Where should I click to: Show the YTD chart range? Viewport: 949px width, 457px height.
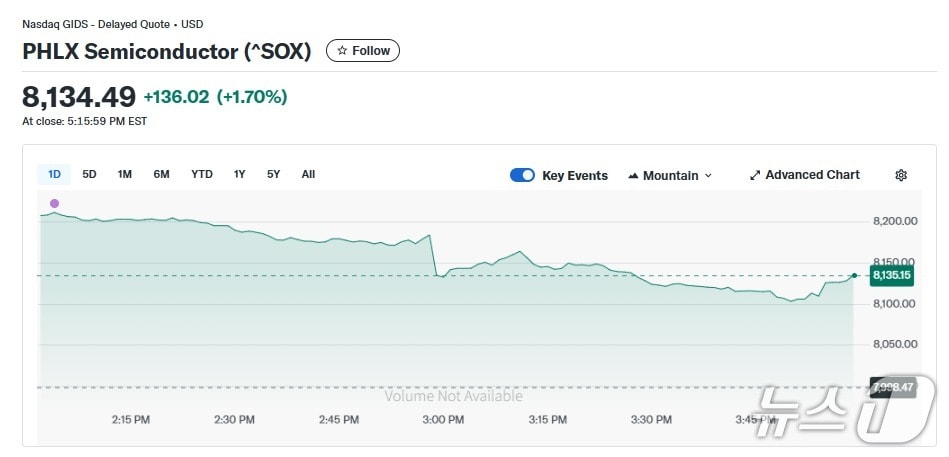click(202, 174)
